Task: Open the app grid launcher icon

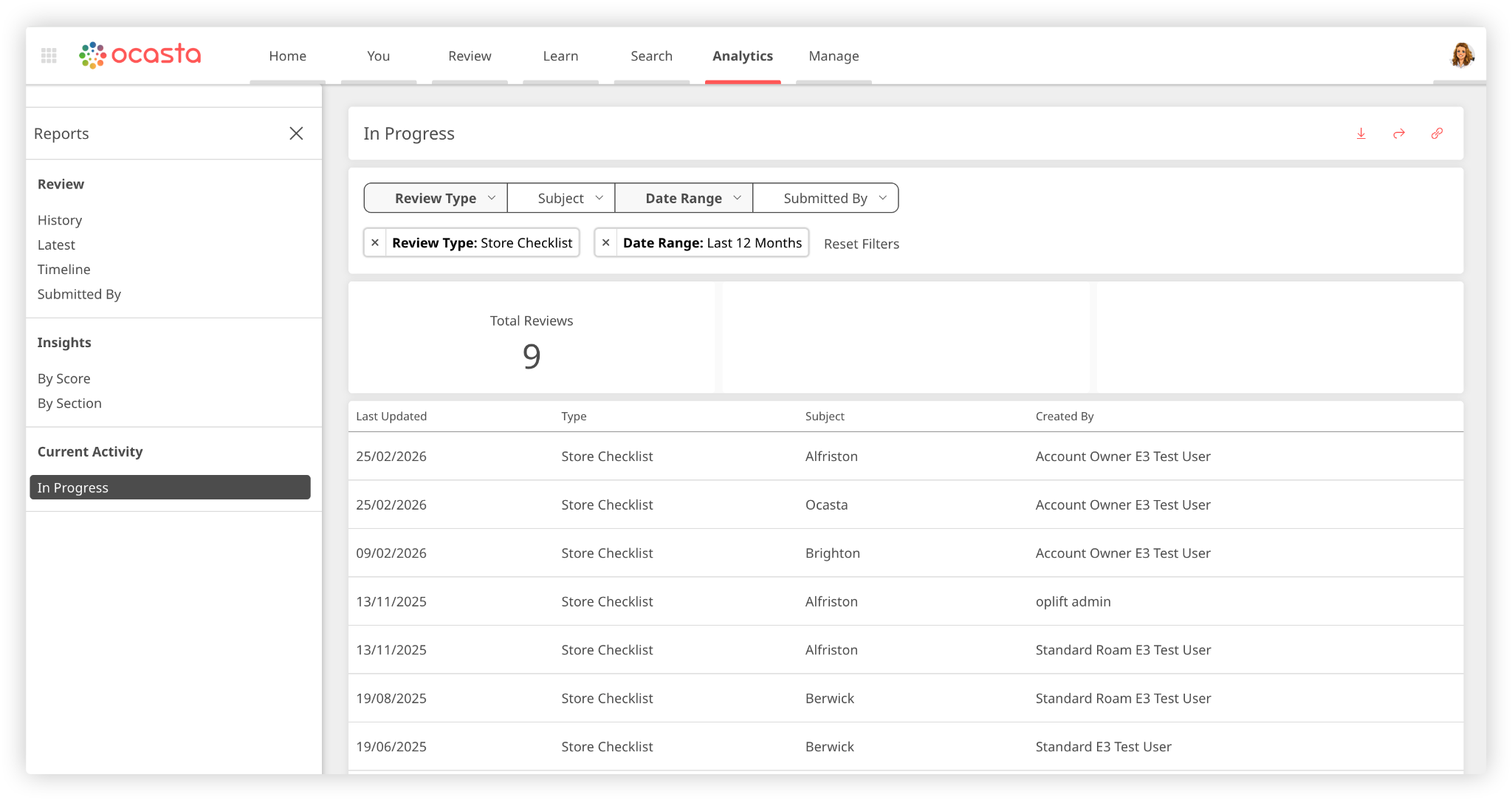Action: coord(49,55)
